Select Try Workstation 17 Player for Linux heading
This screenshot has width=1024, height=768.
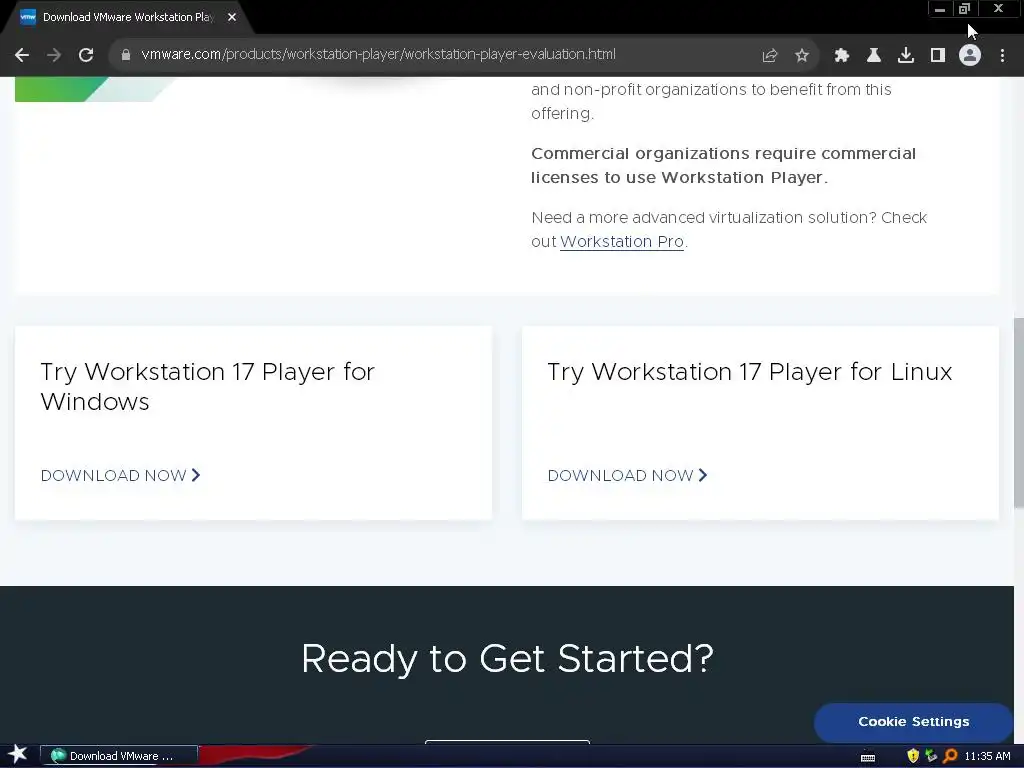click(750, 372)
